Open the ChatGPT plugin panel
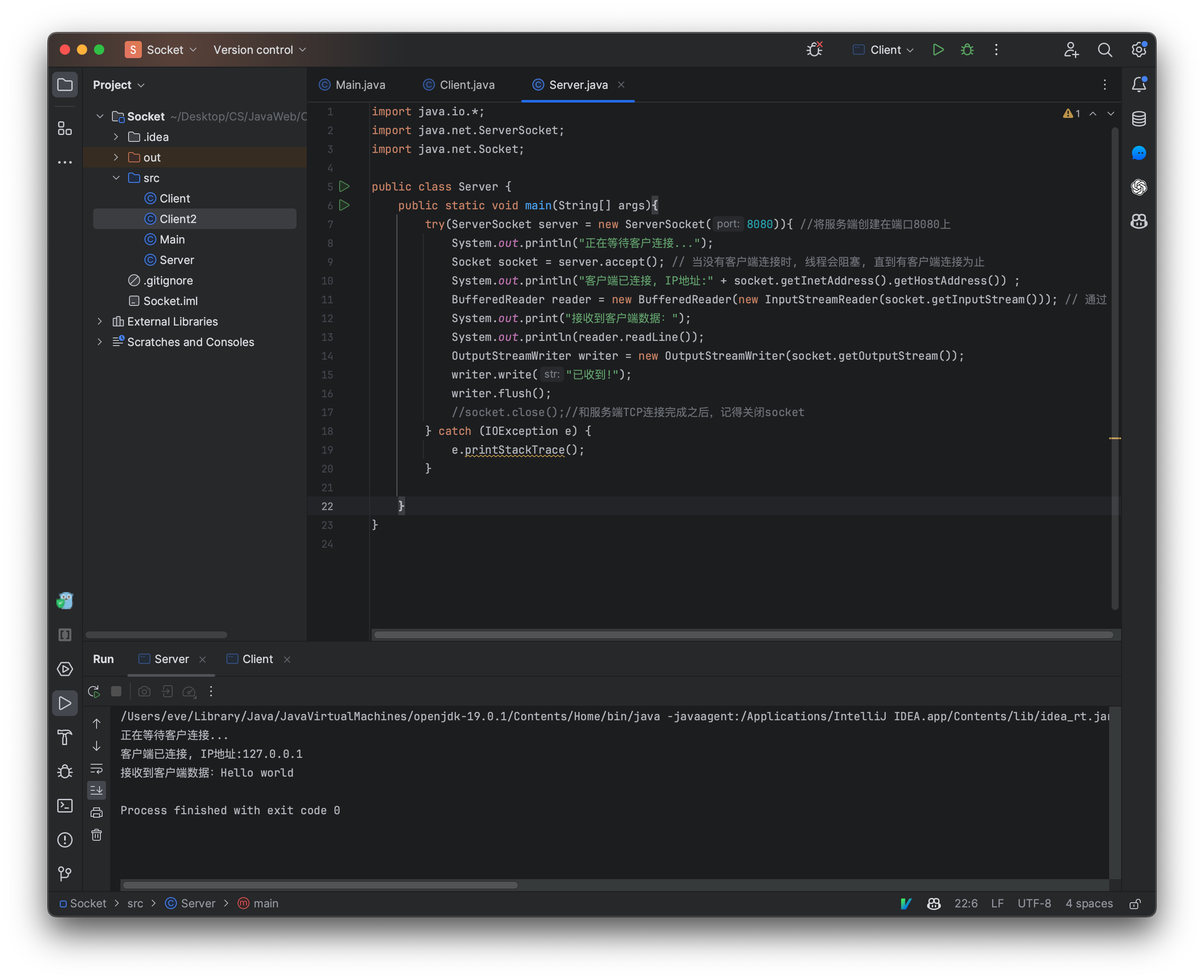Screen dimensions: 1204x980 1139,187
